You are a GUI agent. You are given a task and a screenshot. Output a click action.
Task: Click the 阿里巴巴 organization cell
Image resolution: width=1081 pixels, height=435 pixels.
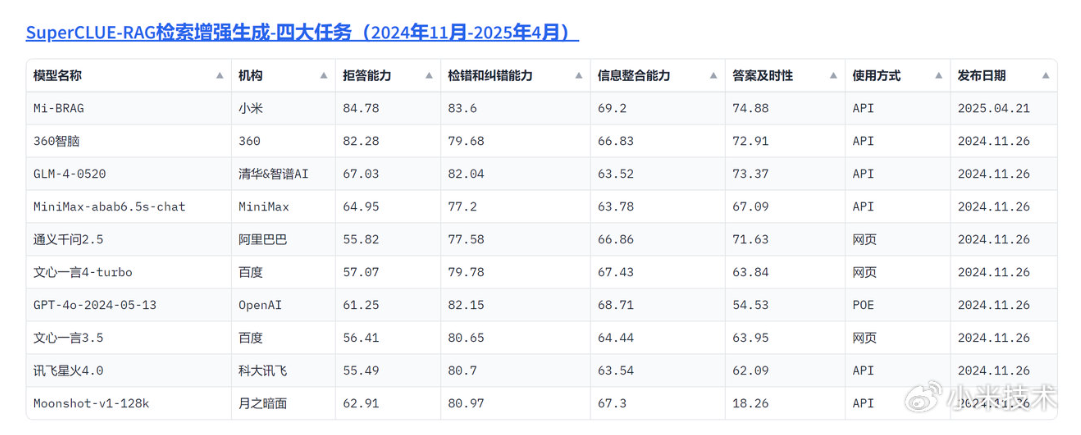click(x=283, y=239)
